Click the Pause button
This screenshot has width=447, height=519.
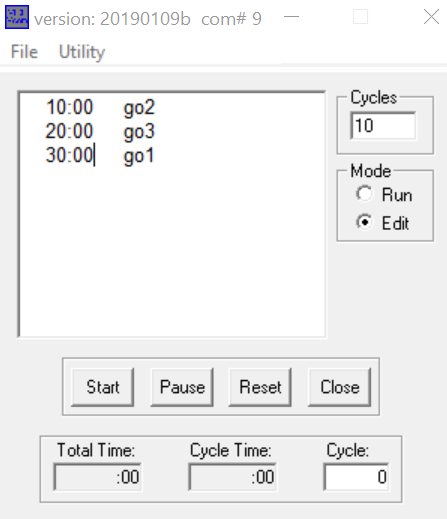coord(182,387)
